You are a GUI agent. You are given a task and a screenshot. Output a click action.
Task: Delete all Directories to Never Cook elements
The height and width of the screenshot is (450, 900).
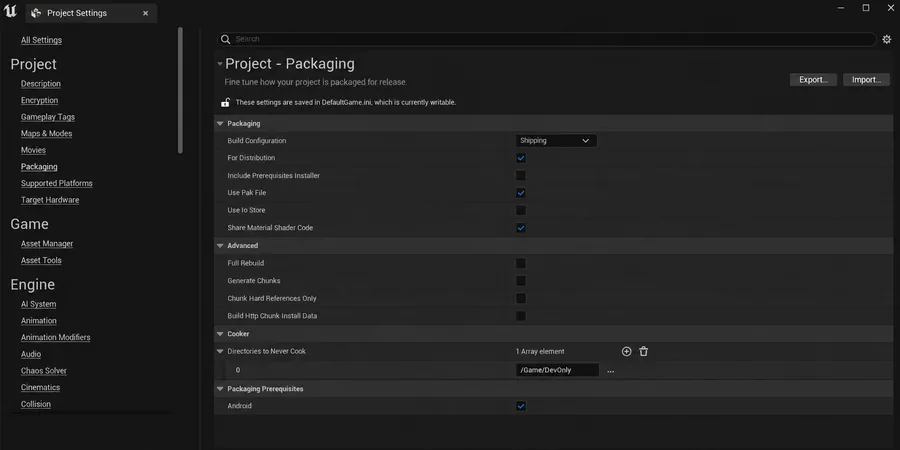pyautogui.click(x=643, y=351)
